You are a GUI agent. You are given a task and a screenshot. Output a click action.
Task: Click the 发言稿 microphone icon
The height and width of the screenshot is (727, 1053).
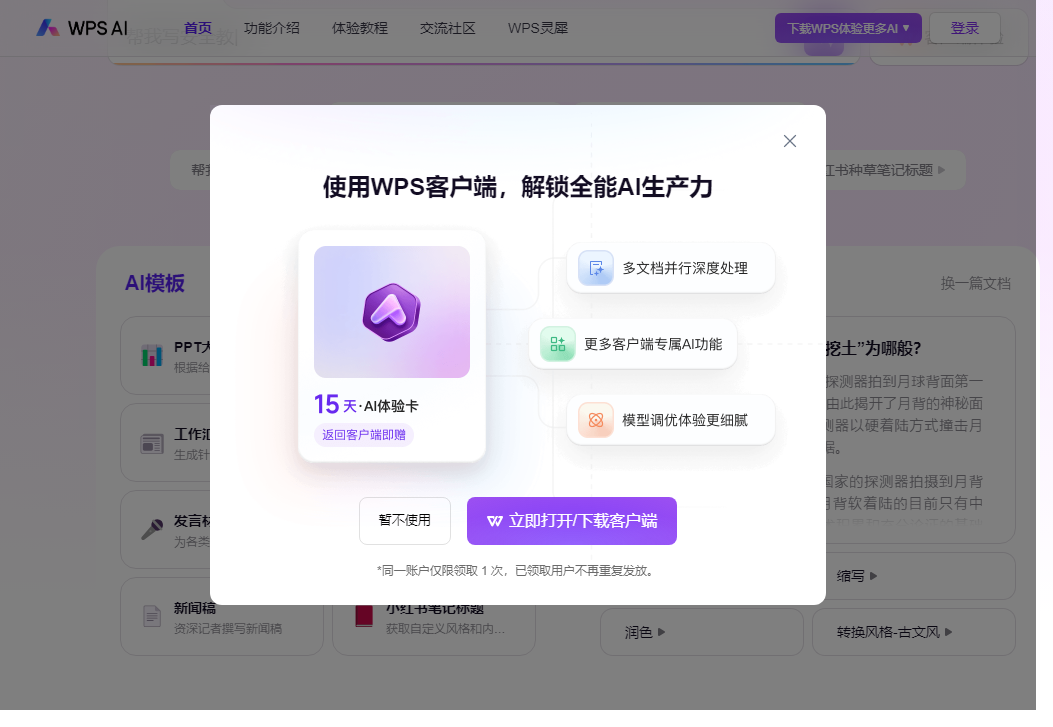[152, 530]
